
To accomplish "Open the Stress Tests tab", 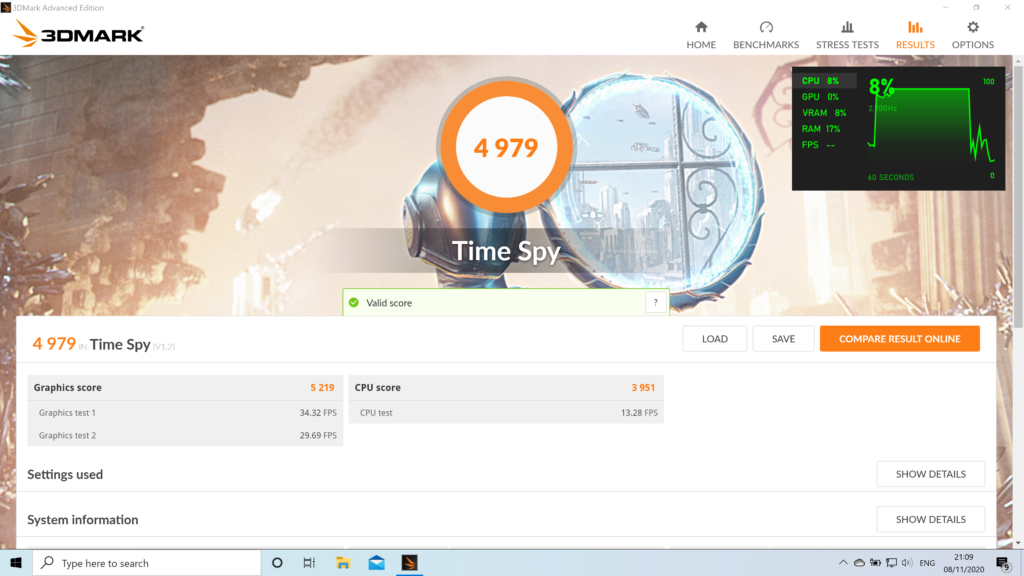I will tap(847, 35).
